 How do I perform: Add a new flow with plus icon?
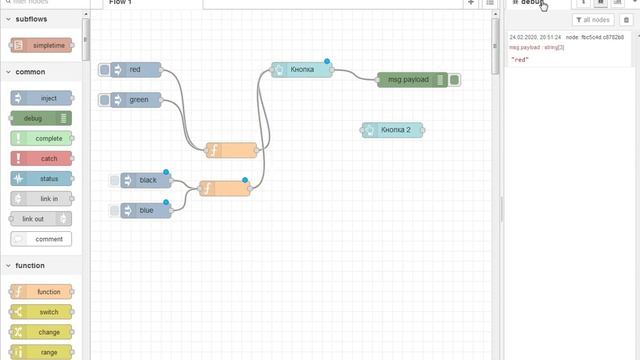click(471, 2)
